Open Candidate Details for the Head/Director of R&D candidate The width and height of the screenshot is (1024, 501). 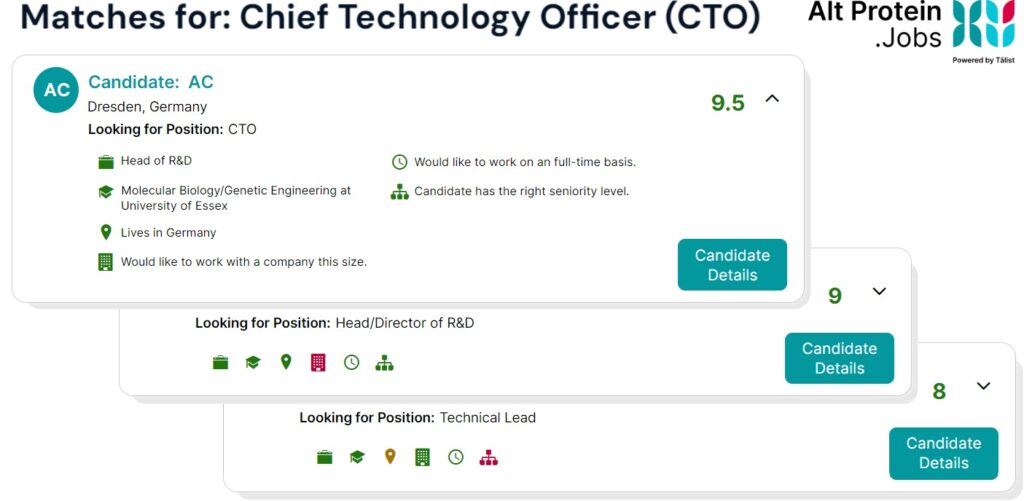tap(839, 358)
